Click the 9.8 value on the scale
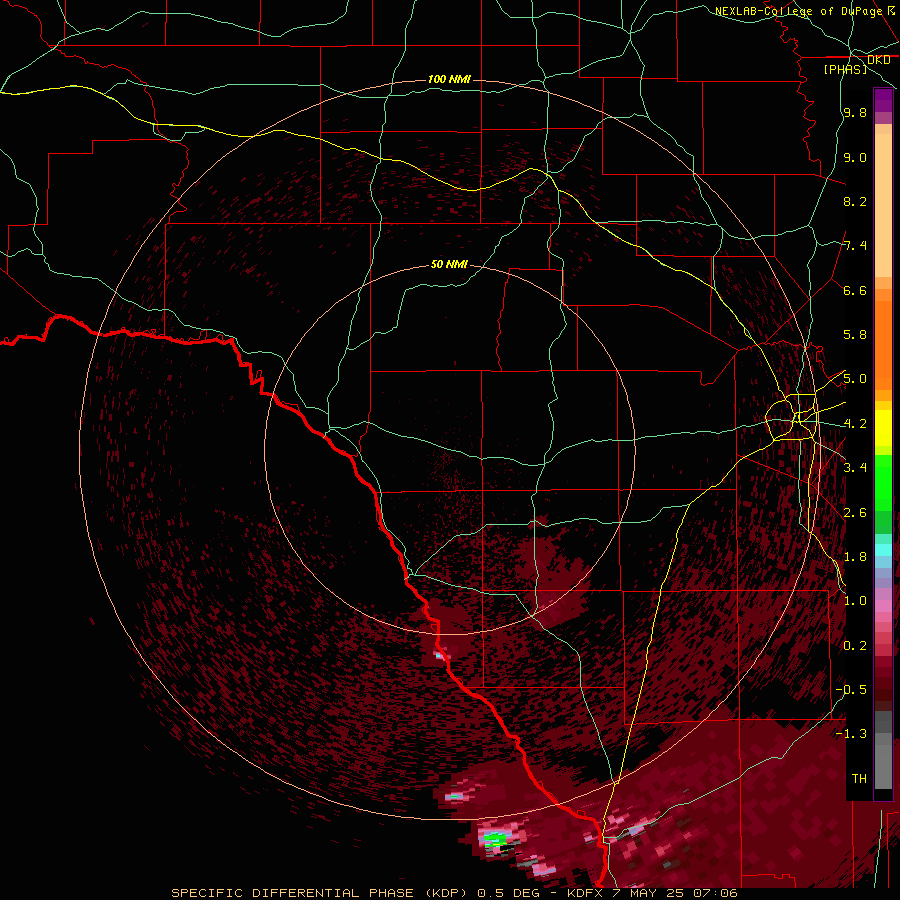This screenshot has height=900, width=900. [x=855, y=112]
